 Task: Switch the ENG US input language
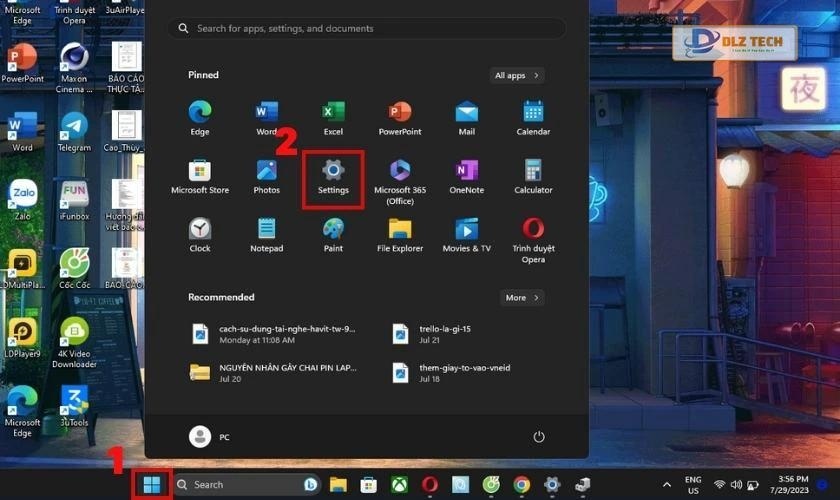(693, 485)
